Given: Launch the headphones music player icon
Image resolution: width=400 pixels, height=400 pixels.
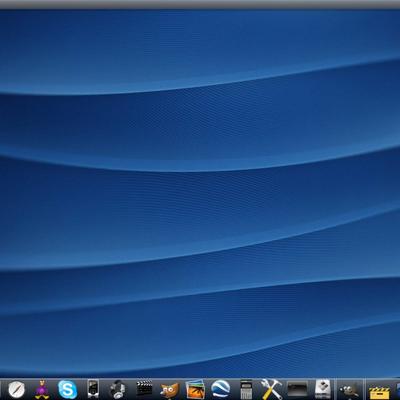Looking at the screenshot, I should [x=117, y=389].
